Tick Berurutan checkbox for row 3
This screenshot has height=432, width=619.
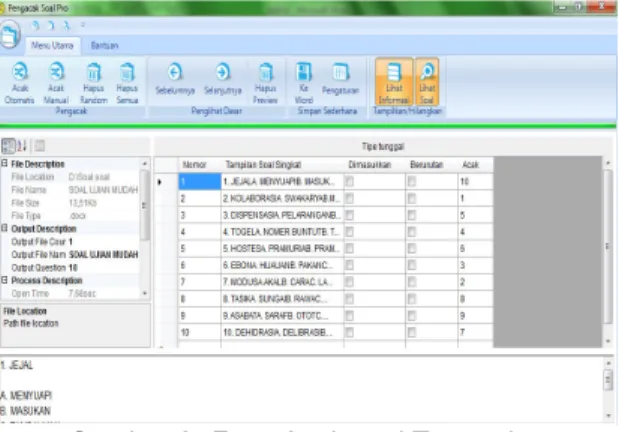pyautogui.click(x=412, y=215)
